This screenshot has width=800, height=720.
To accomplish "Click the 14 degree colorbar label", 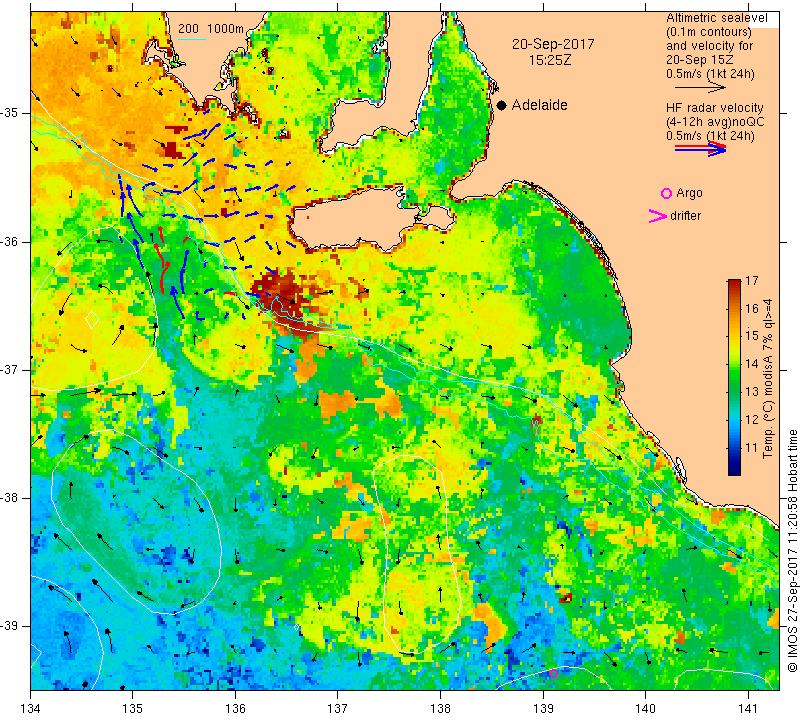I will [752, 364].
